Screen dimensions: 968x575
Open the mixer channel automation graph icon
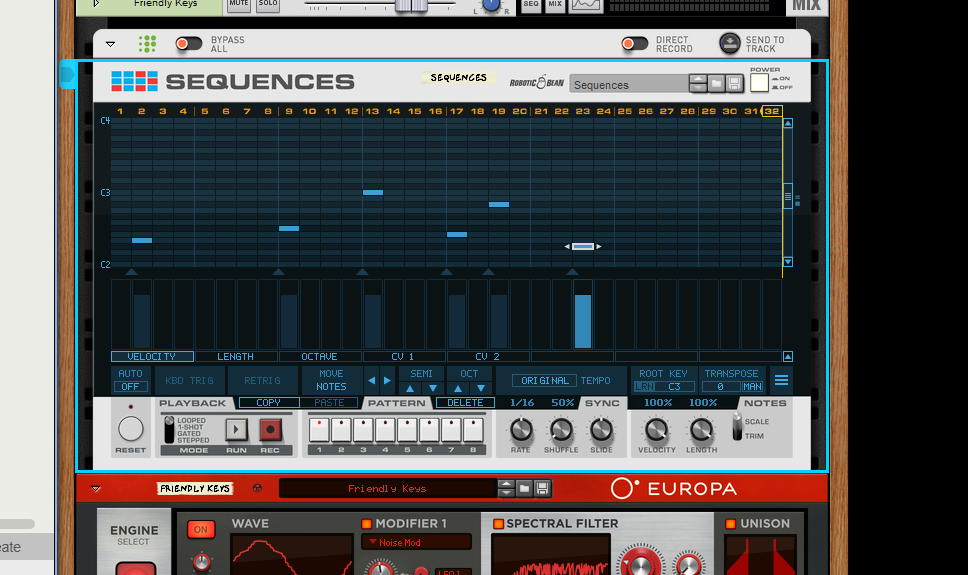(x=585, y=5)
